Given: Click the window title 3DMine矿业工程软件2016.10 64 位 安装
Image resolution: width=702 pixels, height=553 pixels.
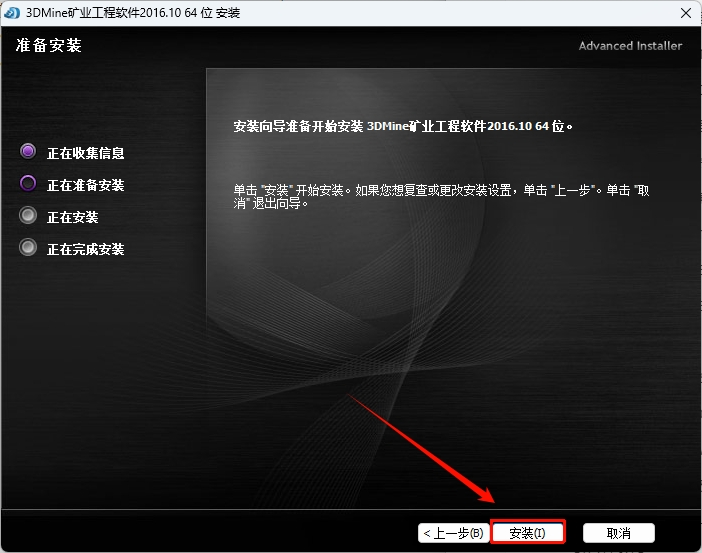Looking at the screenshot, I should (x=133, y=13).
